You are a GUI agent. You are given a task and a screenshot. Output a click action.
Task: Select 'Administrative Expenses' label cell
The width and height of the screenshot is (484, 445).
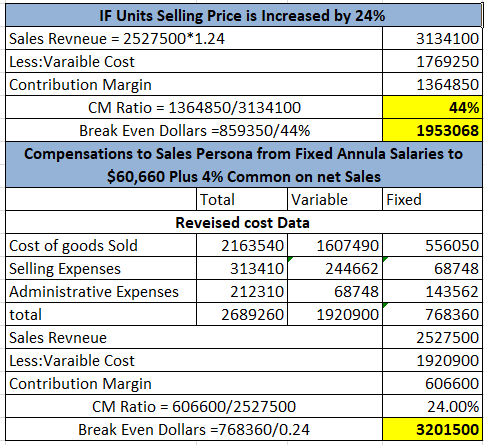coord(101,291)
